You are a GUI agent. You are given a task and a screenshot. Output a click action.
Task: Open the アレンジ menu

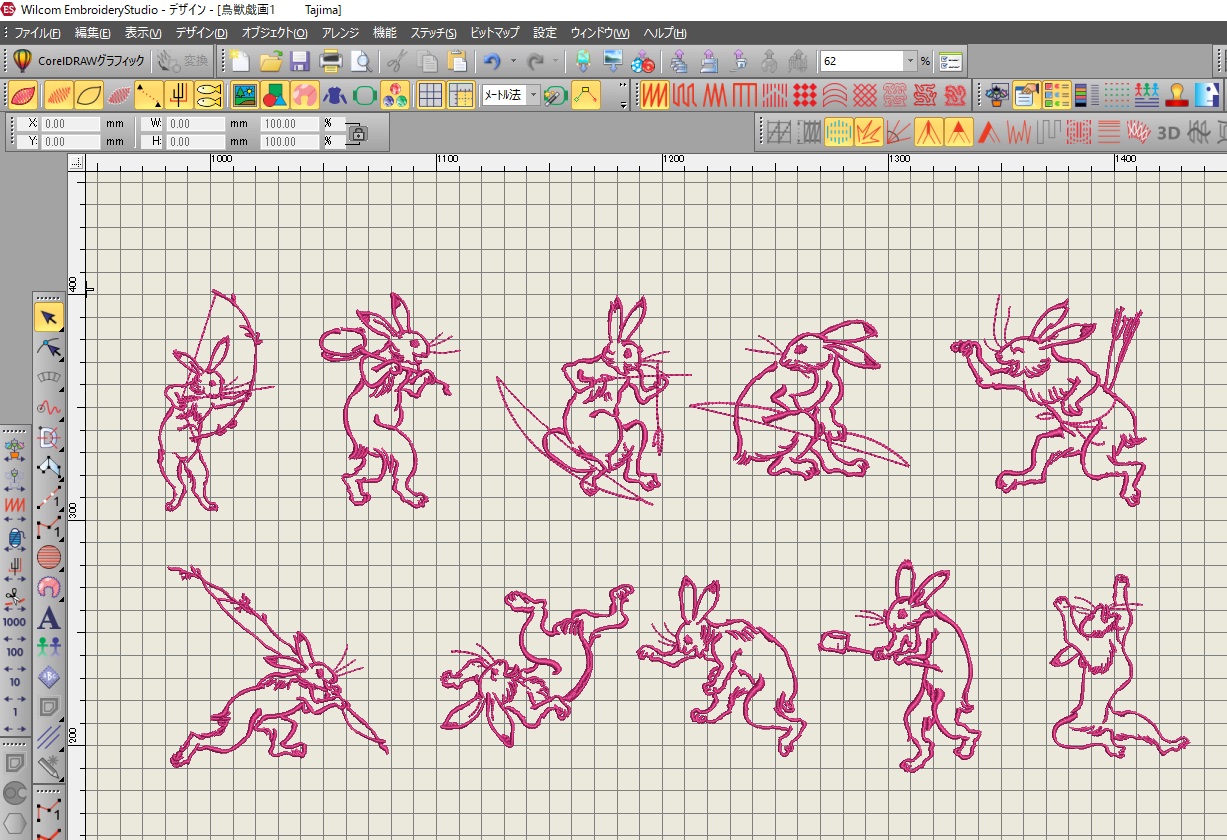coord(341,33)
